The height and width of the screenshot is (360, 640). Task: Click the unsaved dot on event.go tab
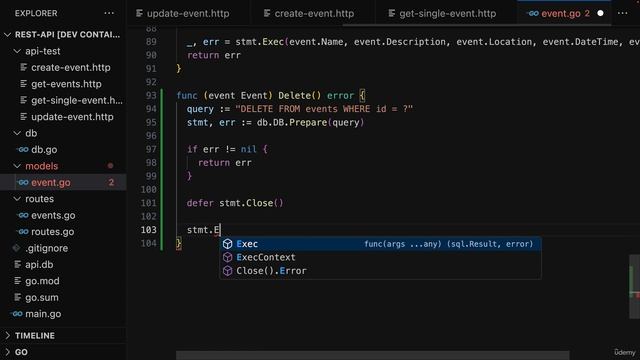click(600, 13)
